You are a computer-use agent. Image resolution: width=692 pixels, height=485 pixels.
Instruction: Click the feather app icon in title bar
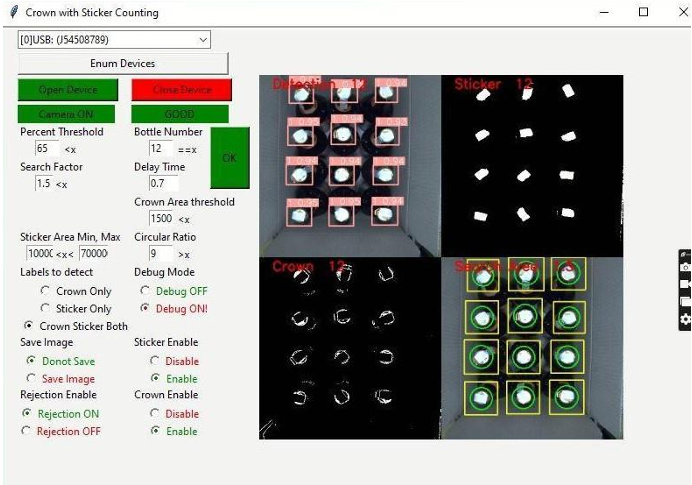tap(11, 13)
